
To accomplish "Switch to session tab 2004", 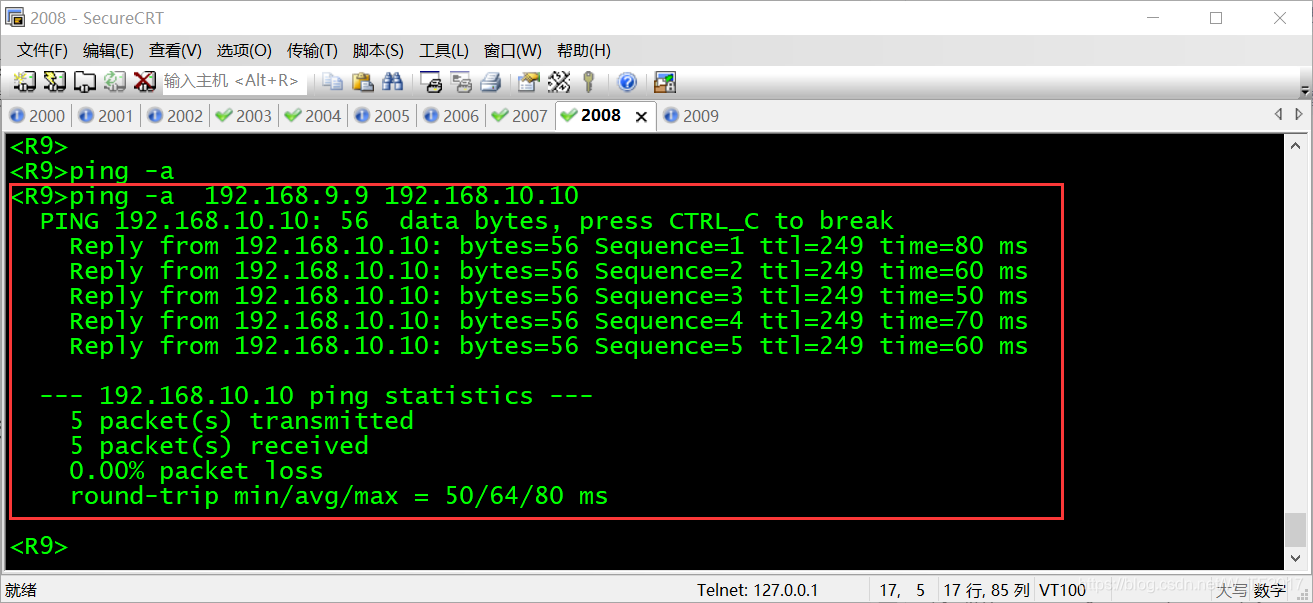I will coord(313,116).
